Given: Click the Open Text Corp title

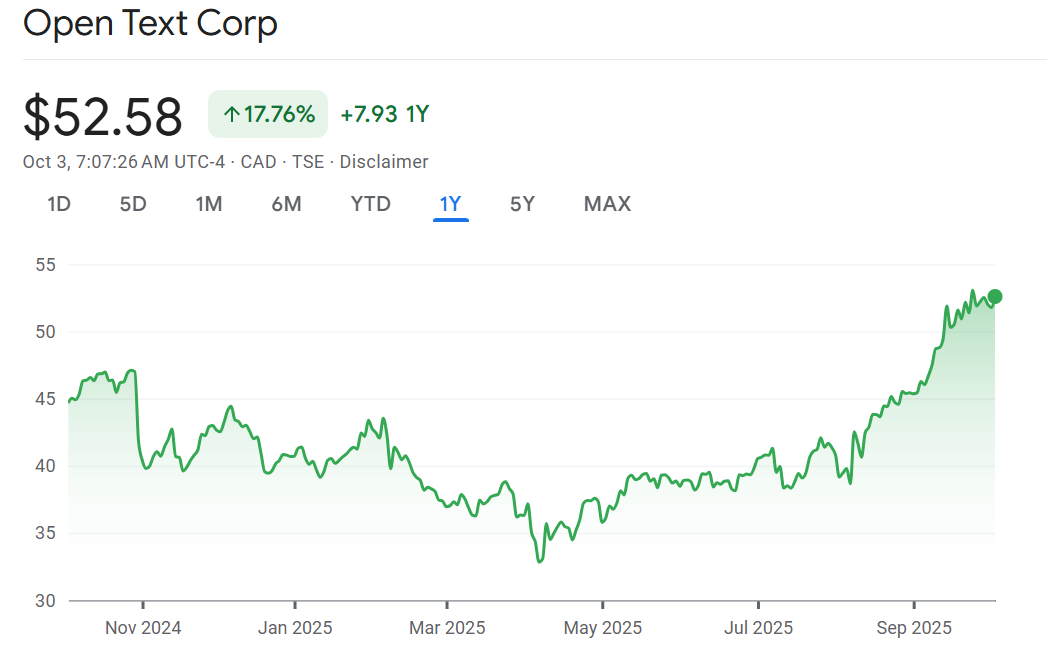Looking at the screenshot, I should coord(150,23).
